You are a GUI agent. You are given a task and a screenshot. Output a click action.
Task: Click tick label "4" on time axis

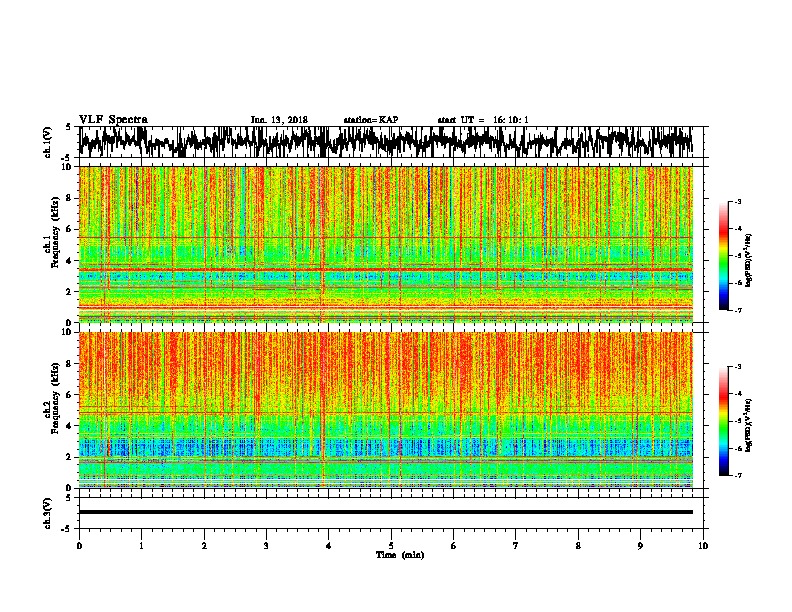(x=329, y=546)
